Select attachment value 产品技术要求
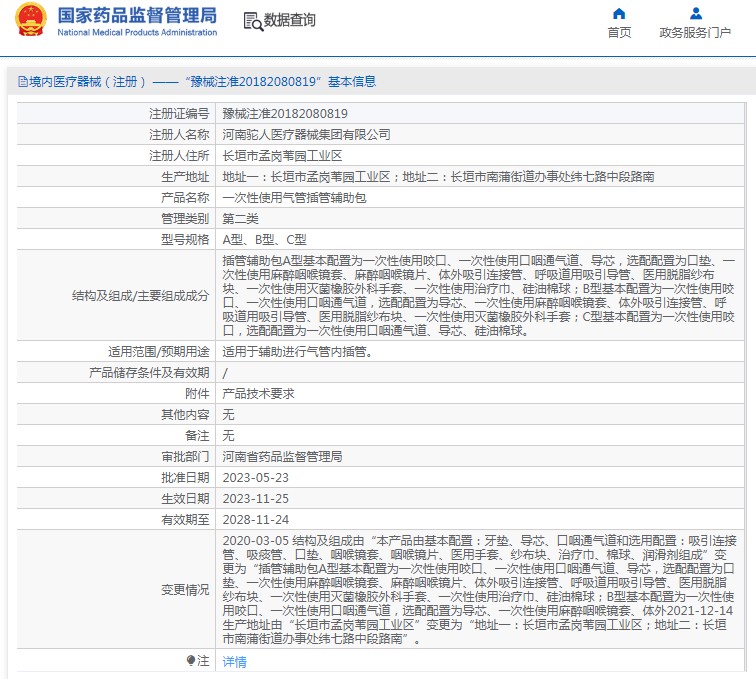756x679 pixels. click(258, 394)
